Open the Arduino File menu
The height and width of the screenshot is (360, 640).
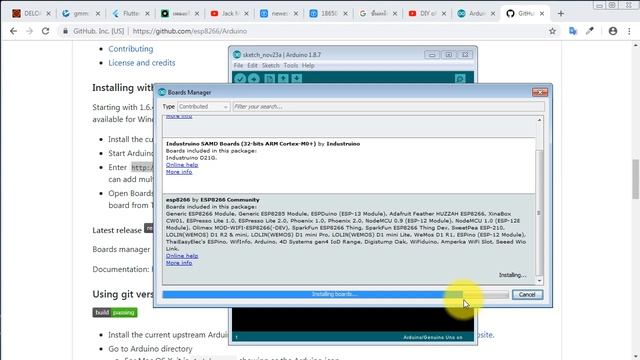point(238,66)
